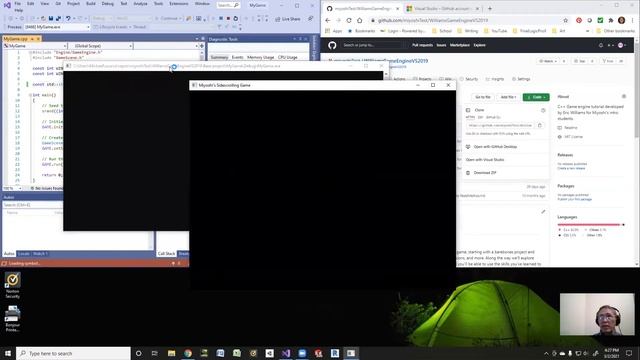Select the Locals tab in Visual Studio
640x360 pixels.
pos(23,254)
